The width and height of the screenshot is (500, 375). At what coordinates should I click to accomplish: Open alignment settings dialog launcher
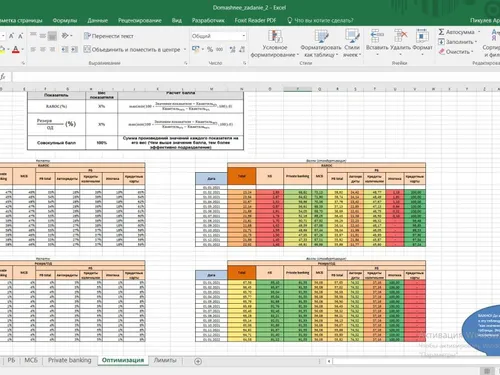click(x=186, y=63)
